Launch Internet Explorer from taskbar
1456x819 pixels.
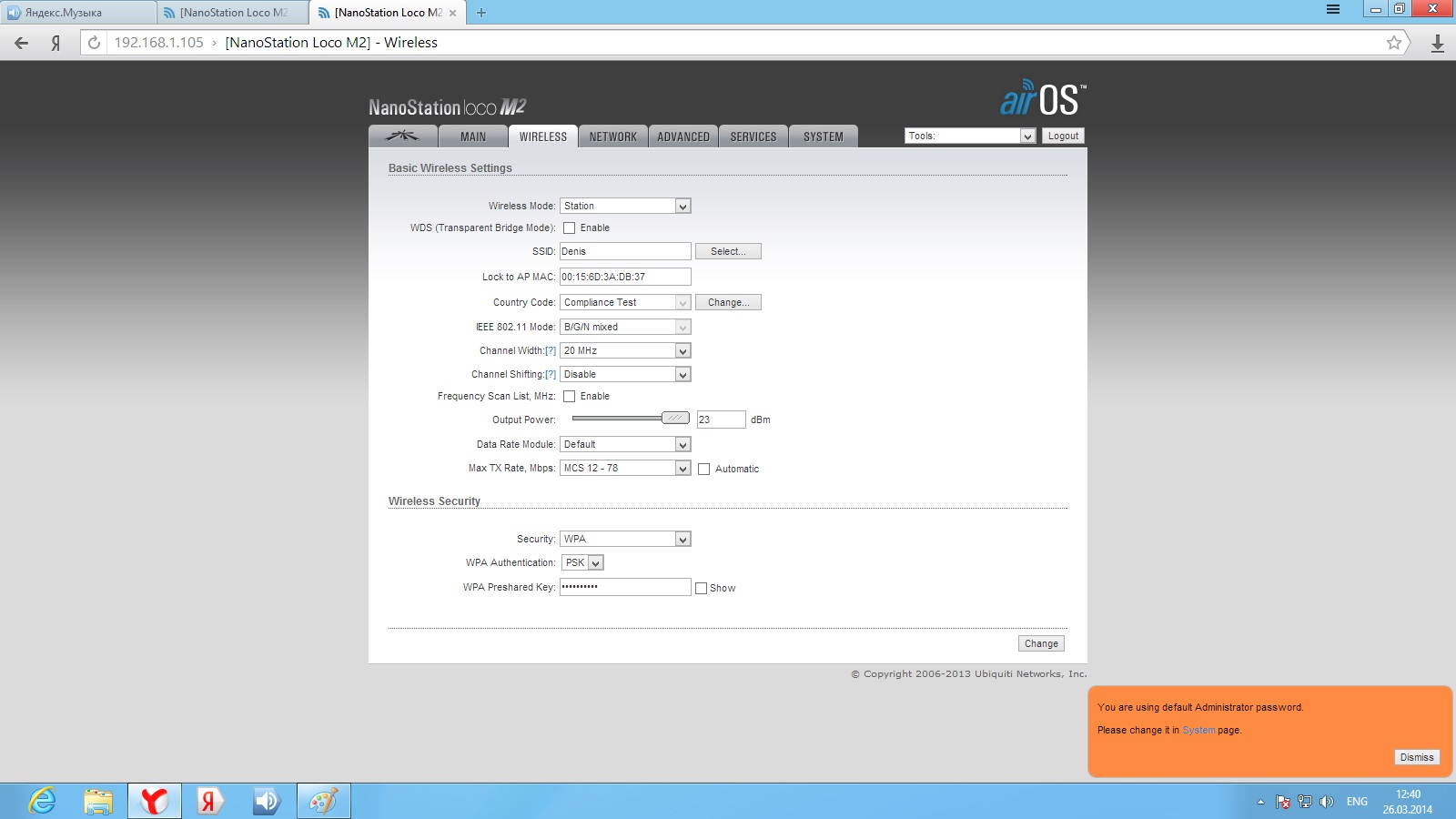click(x=42, y=801)
